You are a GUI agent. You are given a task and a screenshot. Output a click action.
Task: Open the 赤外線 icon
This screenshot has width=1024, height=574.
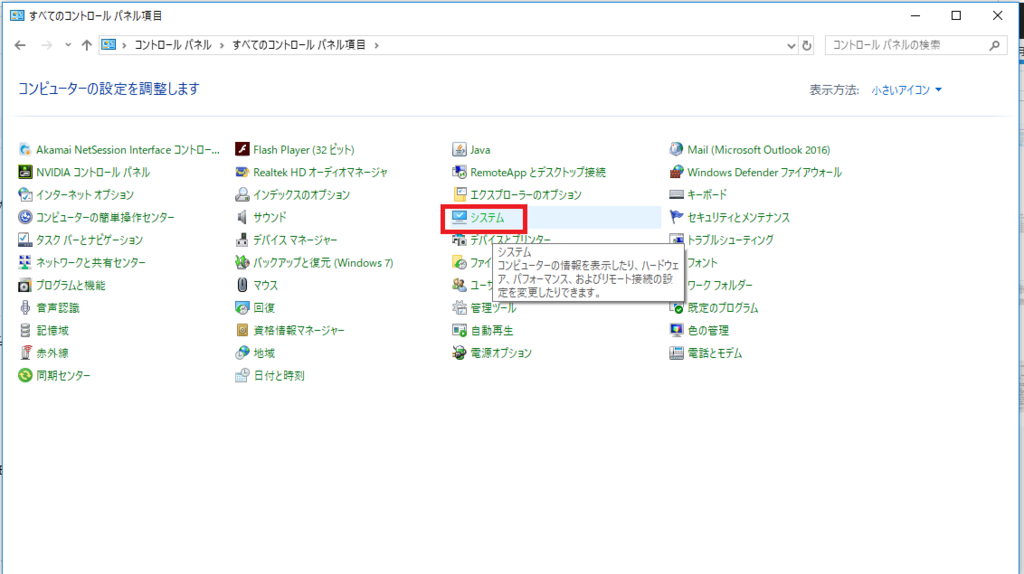click(25, 353)
